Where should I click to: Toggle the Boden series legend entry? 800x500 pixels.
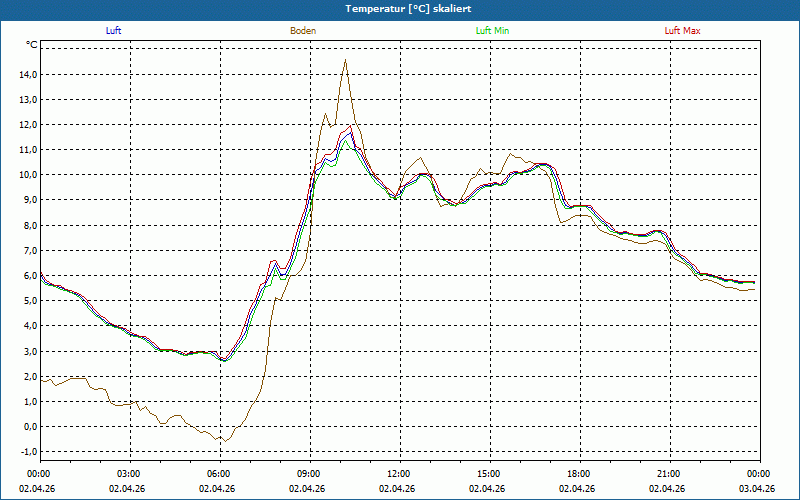[303, 31]
